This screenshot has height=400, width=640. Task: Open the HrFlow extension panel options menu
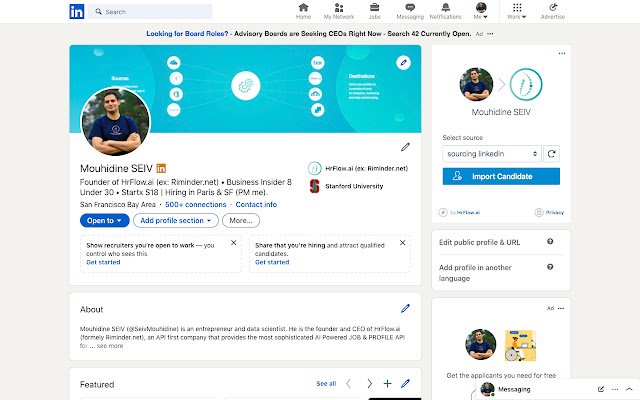pos(562,53)
